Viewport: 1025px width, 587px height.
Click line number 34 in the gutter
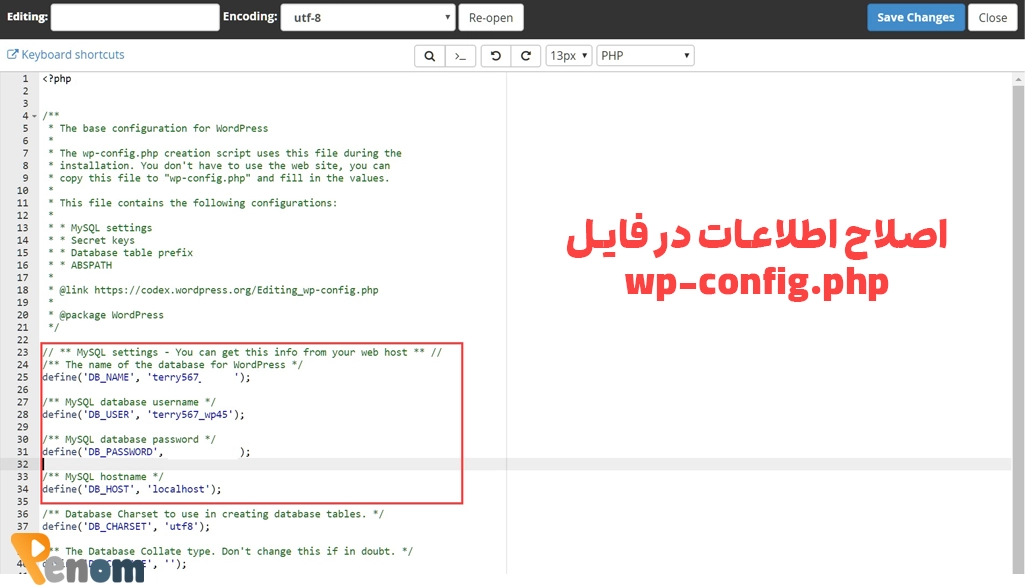click(22, 489)
